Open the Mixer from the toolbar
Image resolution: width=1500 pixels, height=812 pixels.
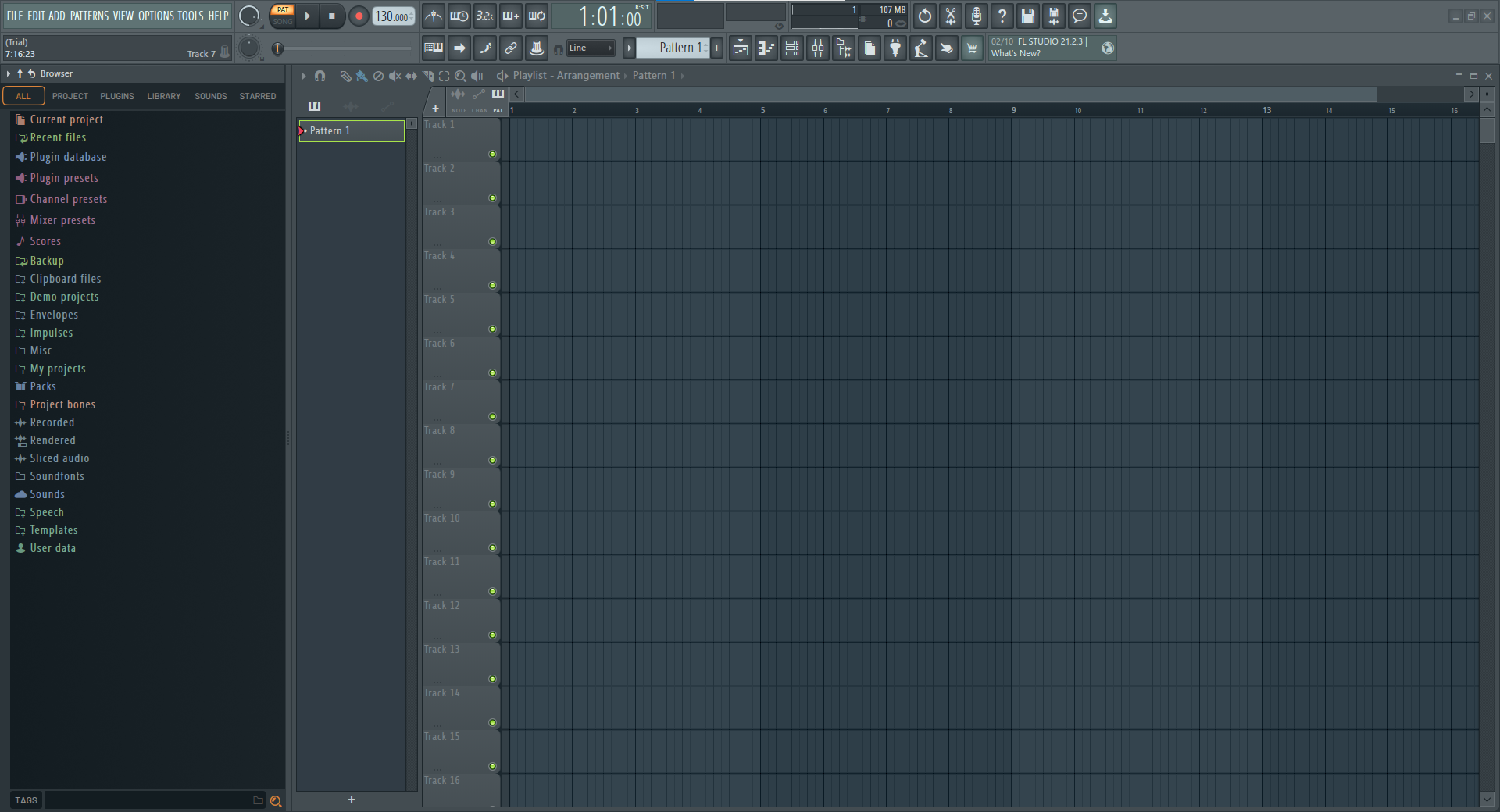tap(817, 48)
